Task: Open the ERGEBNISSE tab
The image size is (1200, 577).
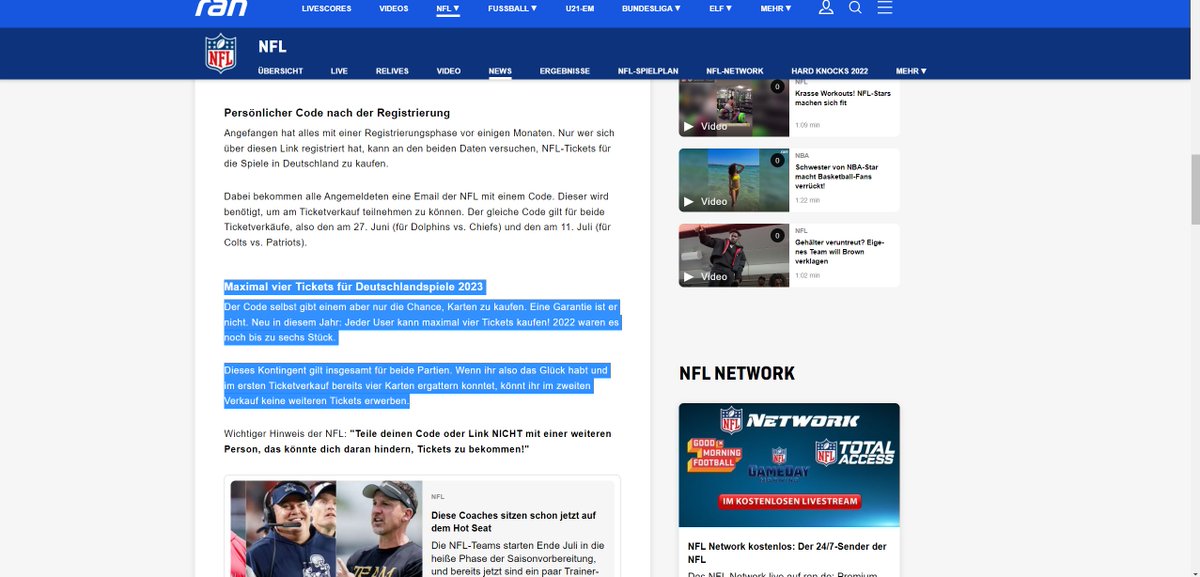Action: click(565, 71)
